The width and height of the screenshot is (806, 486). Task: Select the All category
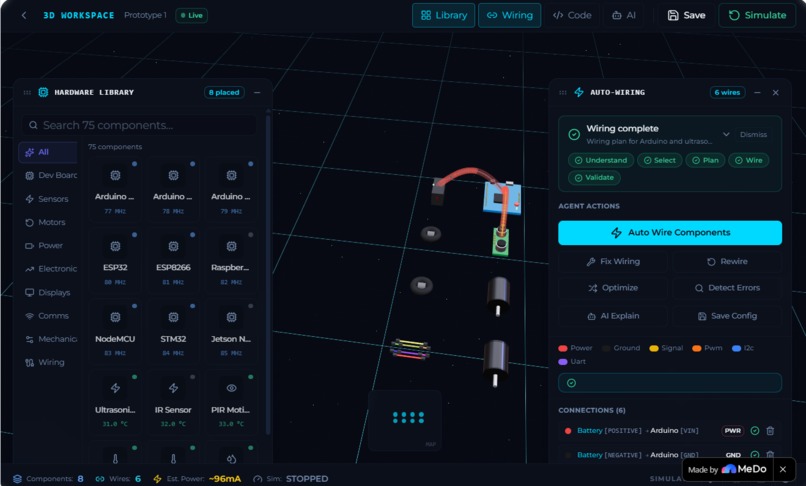[x=48, y=152]
